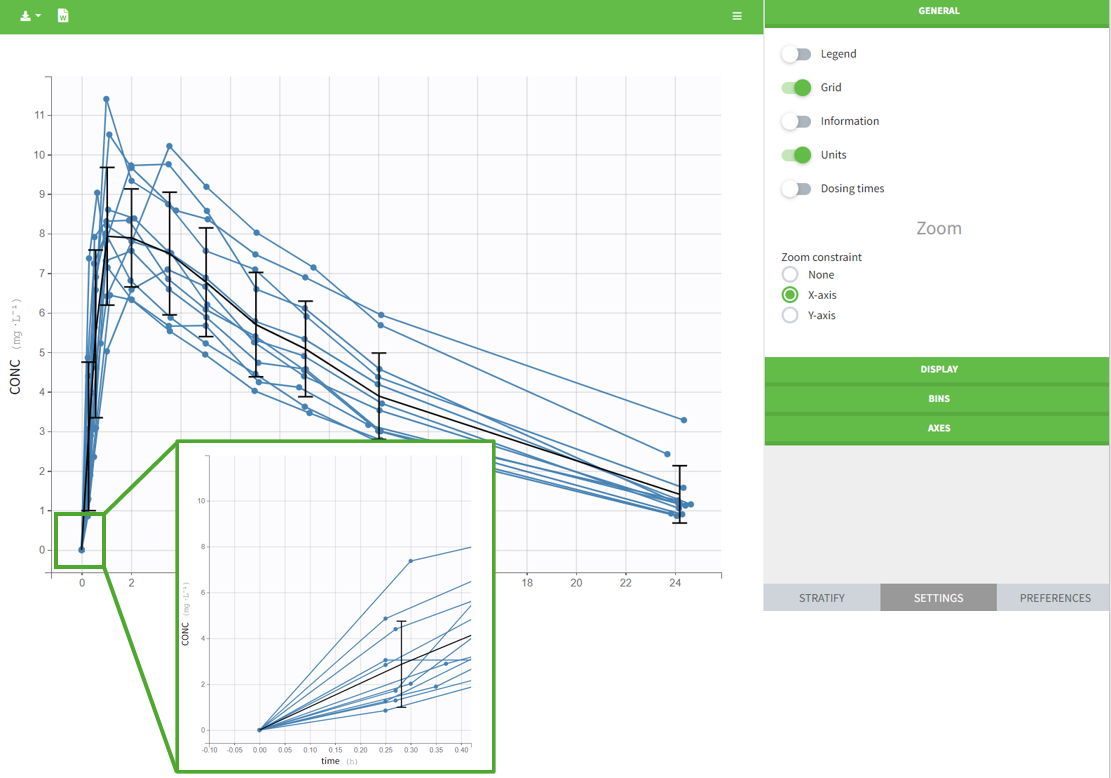Viewport: 1111px width, 778px height.
Task: Select X-axis zoom constraint
Action: coord(790,295)
